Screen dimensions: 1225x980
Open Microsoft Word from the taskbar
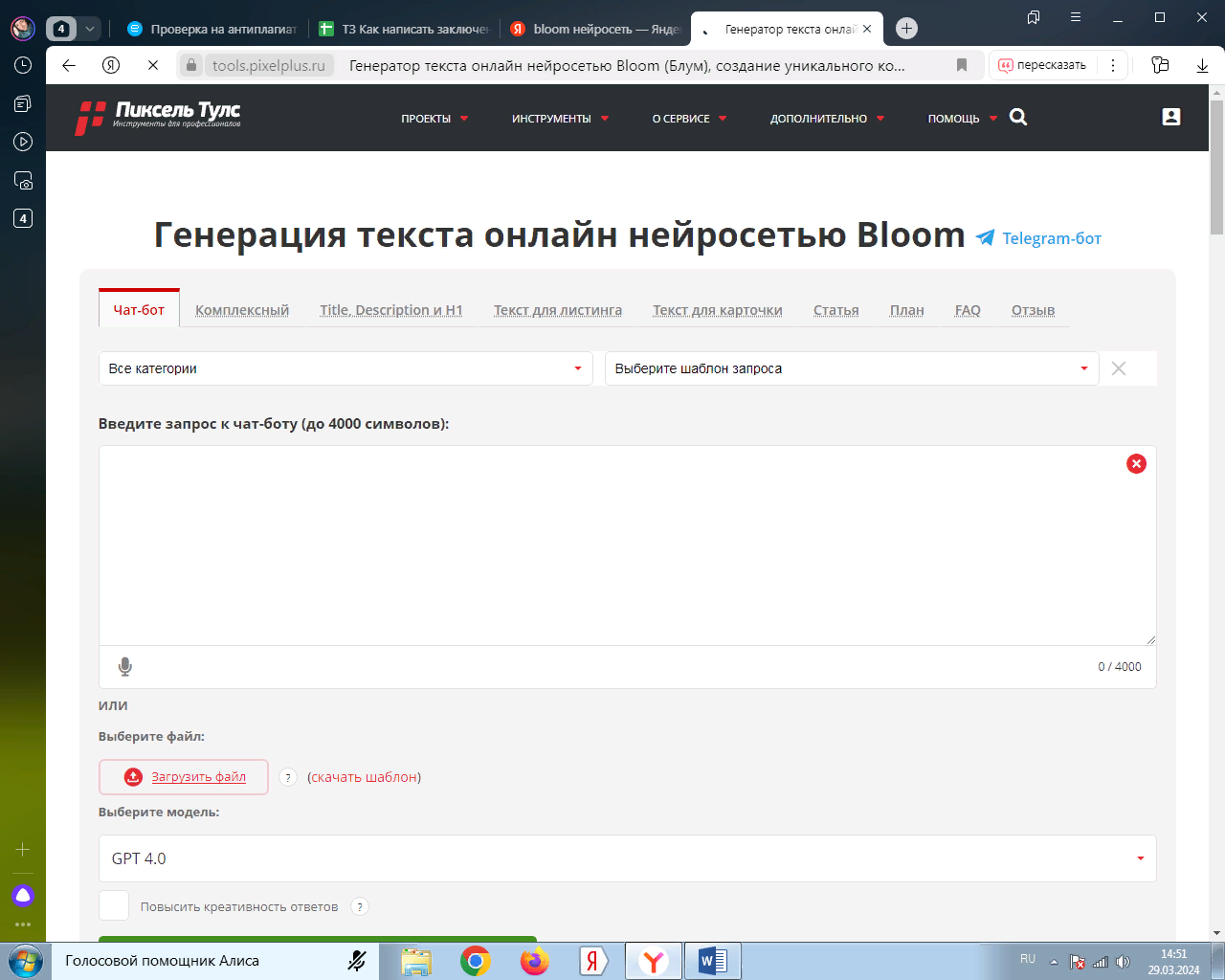tap(712, 961)
